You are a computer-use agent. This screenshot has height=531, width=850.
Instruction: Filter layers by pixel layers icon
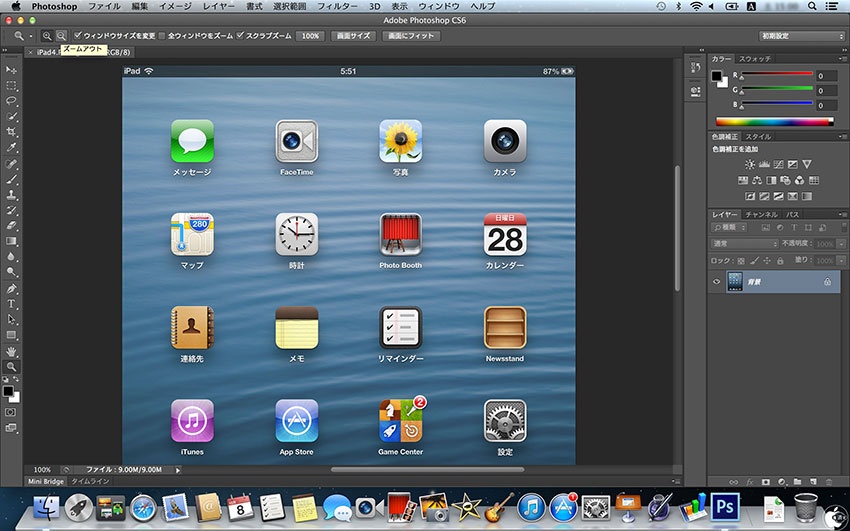[x=766, y=228]
